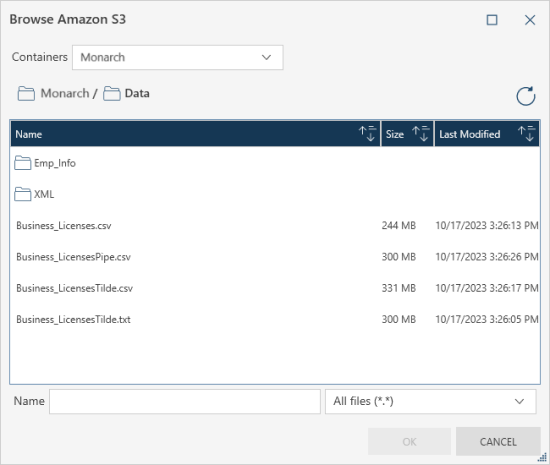This screenshot has height=465, width=550.
Task: Select Business_LicensesPipe.csv file
Action: [73, 257]
